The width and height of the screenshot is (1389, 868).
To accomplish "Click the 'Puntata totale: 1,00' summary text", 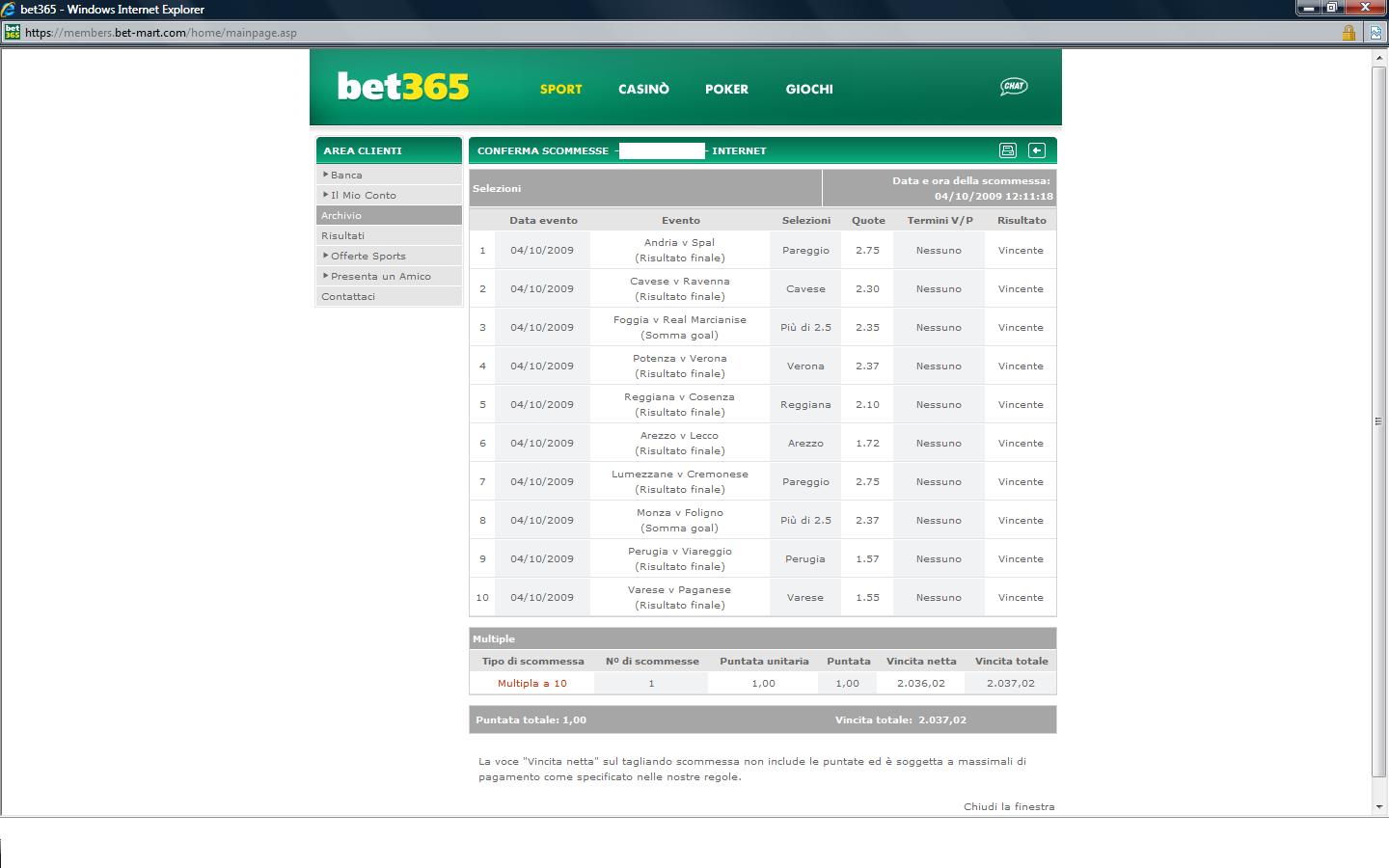I will click(x=531, y=720).
